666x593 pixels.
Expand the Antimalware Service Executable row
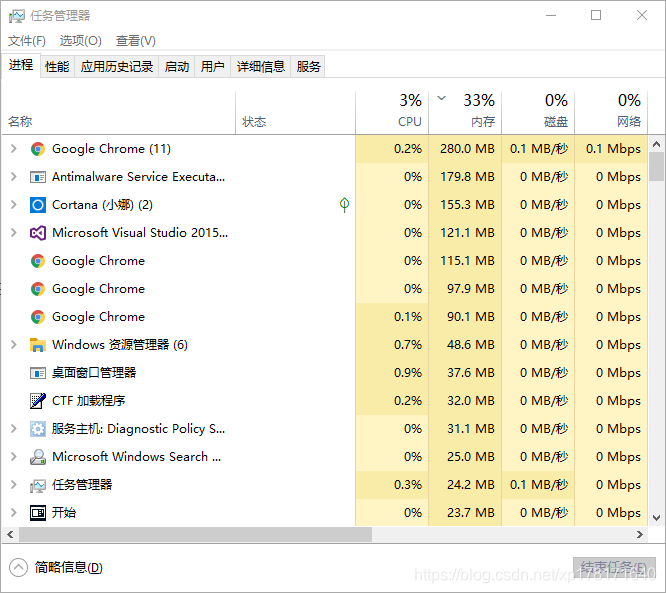point(14,177)
